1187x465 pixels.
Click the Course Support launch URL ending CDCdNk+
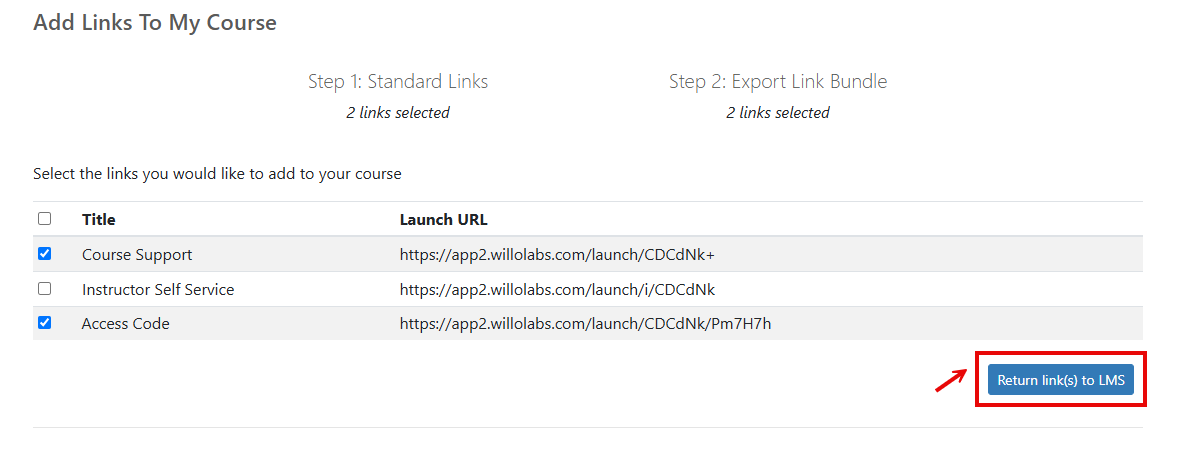coord(557,254)
